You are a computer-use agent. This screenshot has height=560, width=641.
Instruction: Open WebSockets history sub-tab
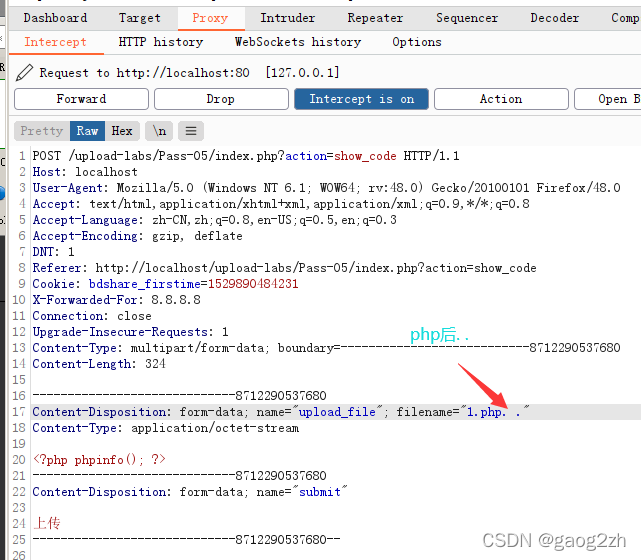point(298,42)
